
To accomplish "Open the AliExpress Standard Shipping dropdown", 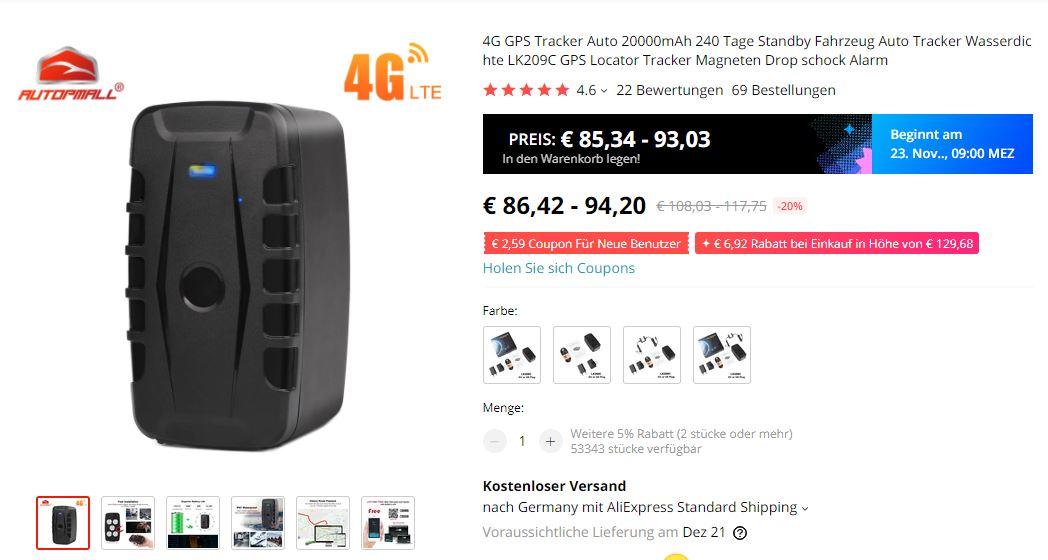I will coord(805,509).
